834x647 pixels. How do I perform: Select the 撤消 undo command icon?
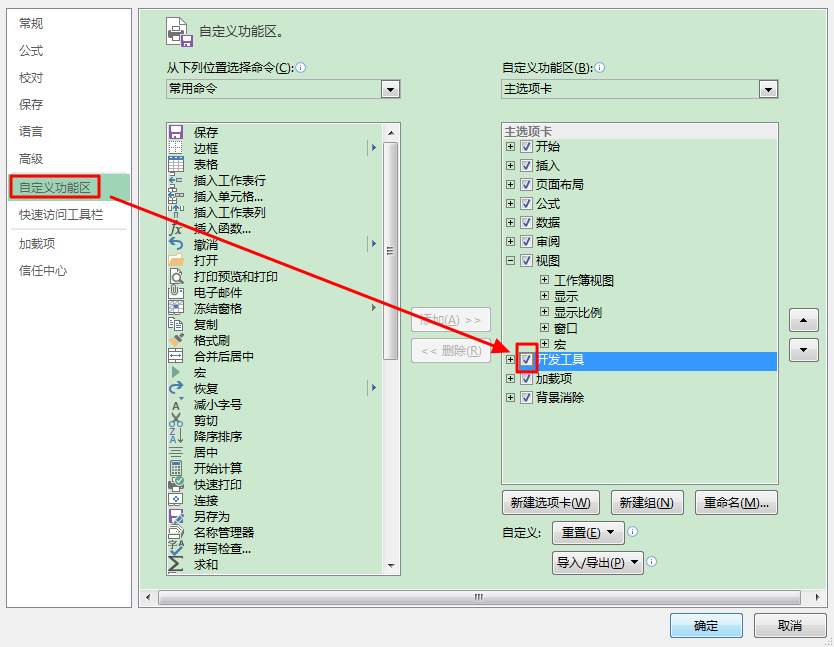[176, 244]
